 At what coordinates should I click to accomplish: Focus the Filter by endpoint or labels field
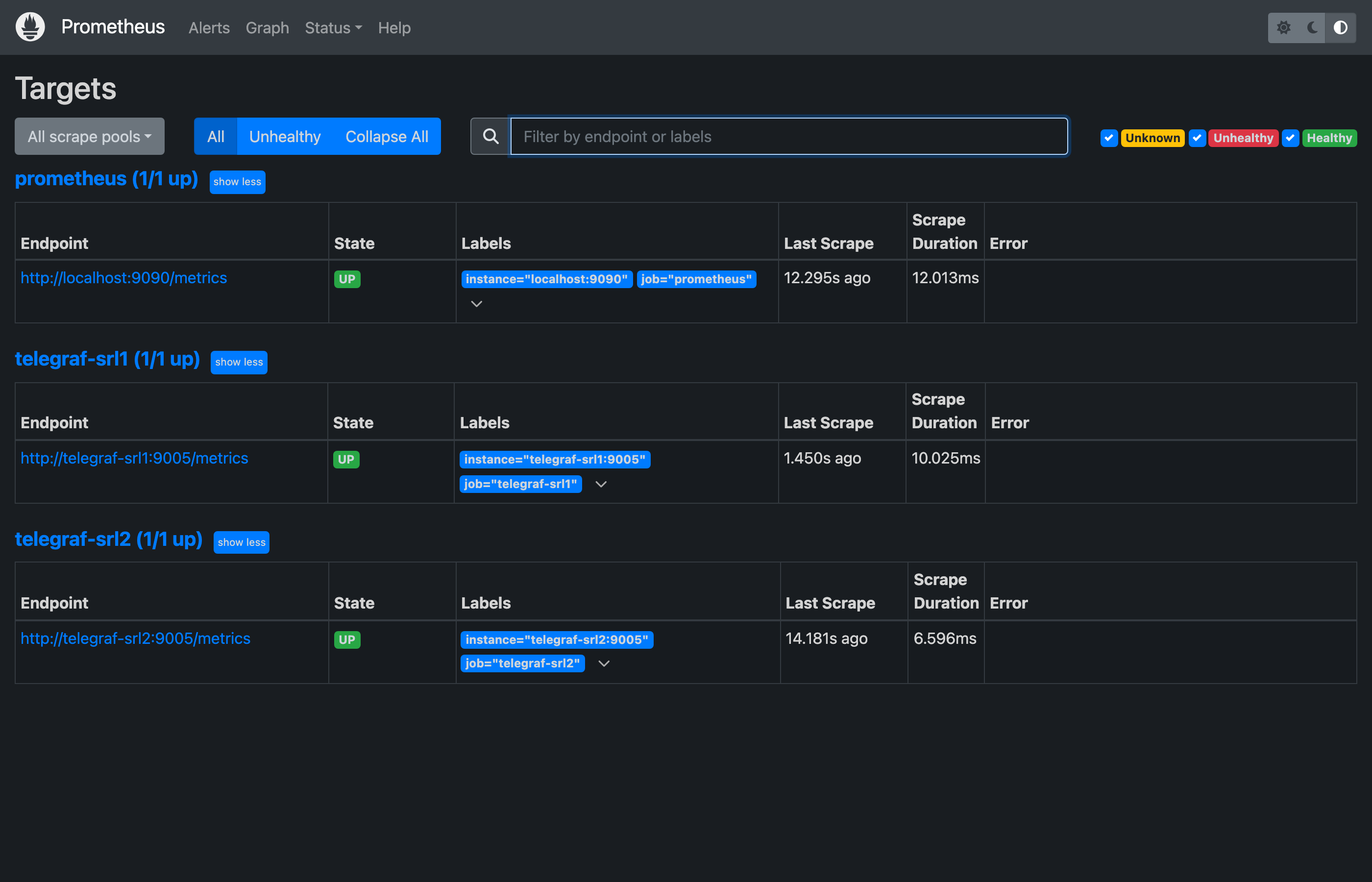point(788,136)
